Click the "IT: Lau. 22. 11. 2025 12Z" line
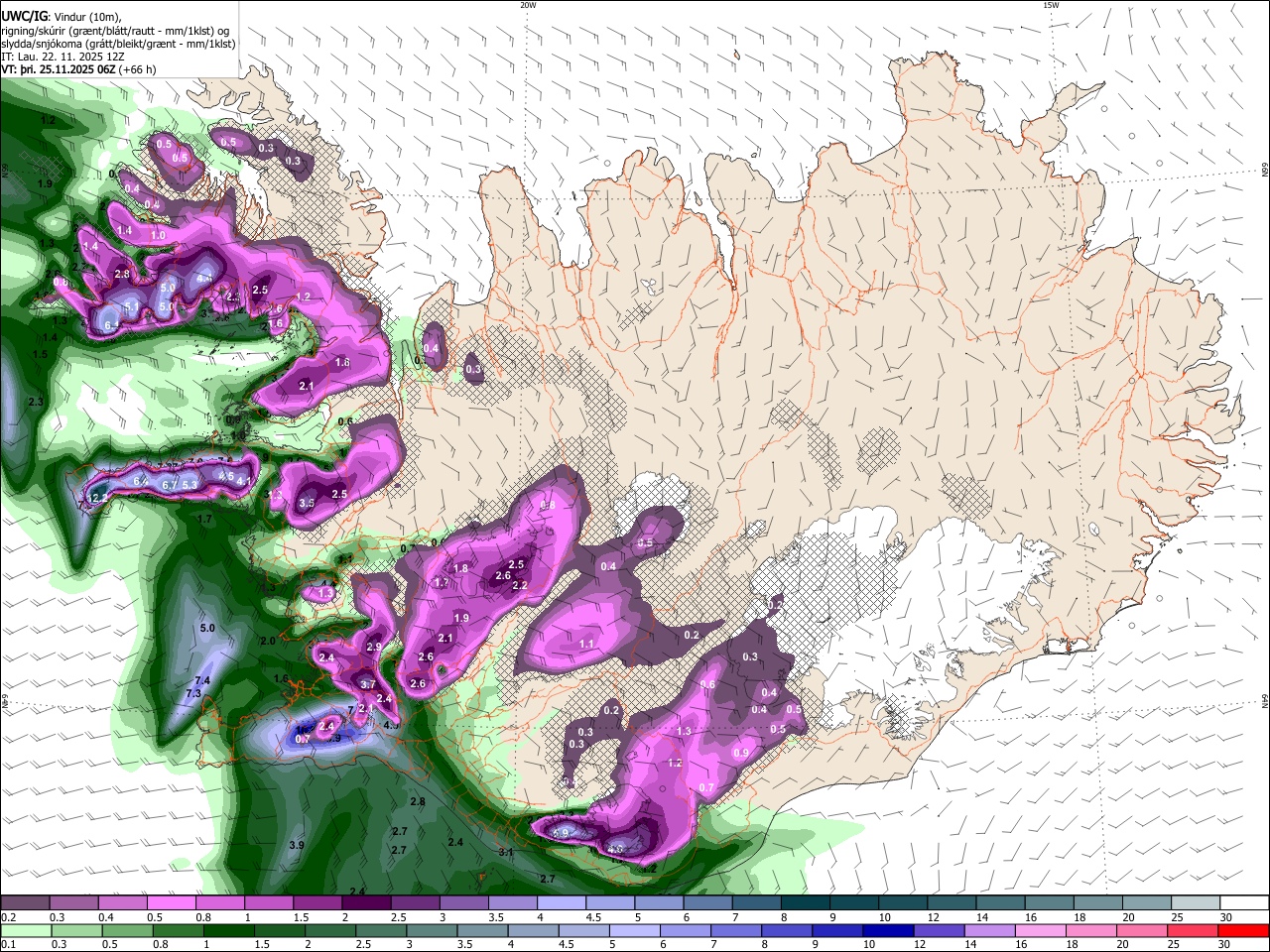The height and width of the screenshot is (952, 1270). (61, 57)
